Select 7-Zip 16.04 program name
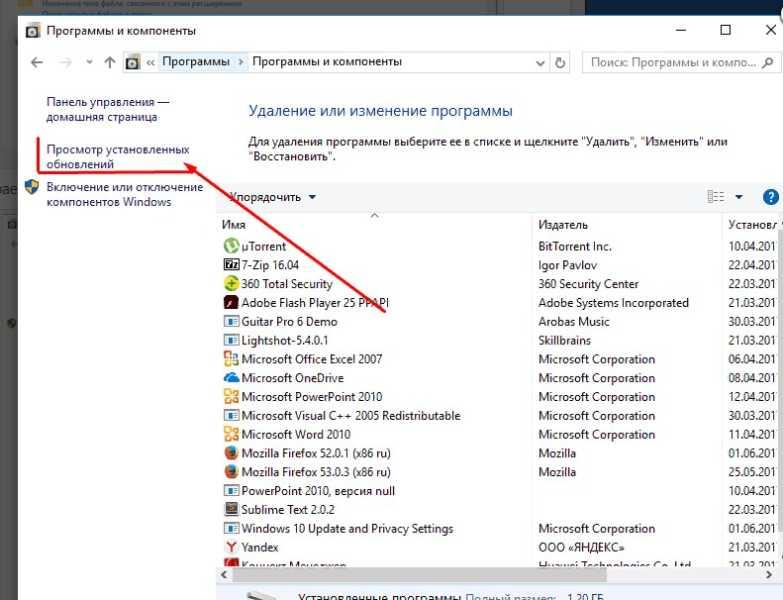This screenshot has width=783, height=600. [270, 265]
